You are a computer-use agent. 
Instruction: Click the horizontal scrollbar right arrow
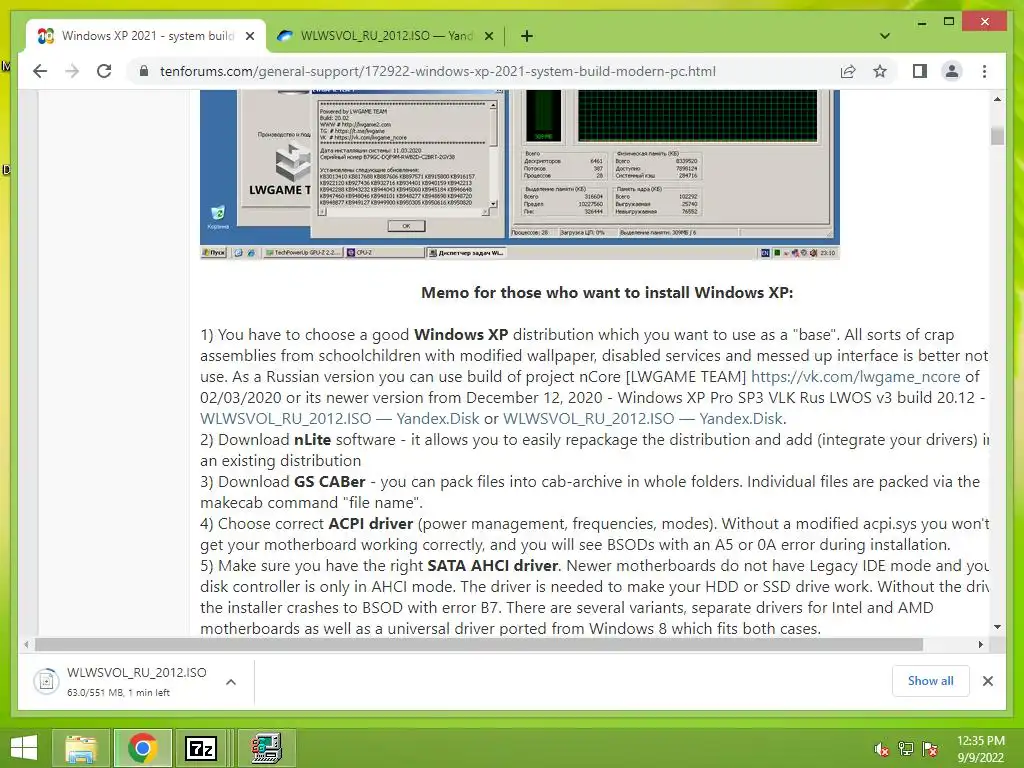pos(980,645)
